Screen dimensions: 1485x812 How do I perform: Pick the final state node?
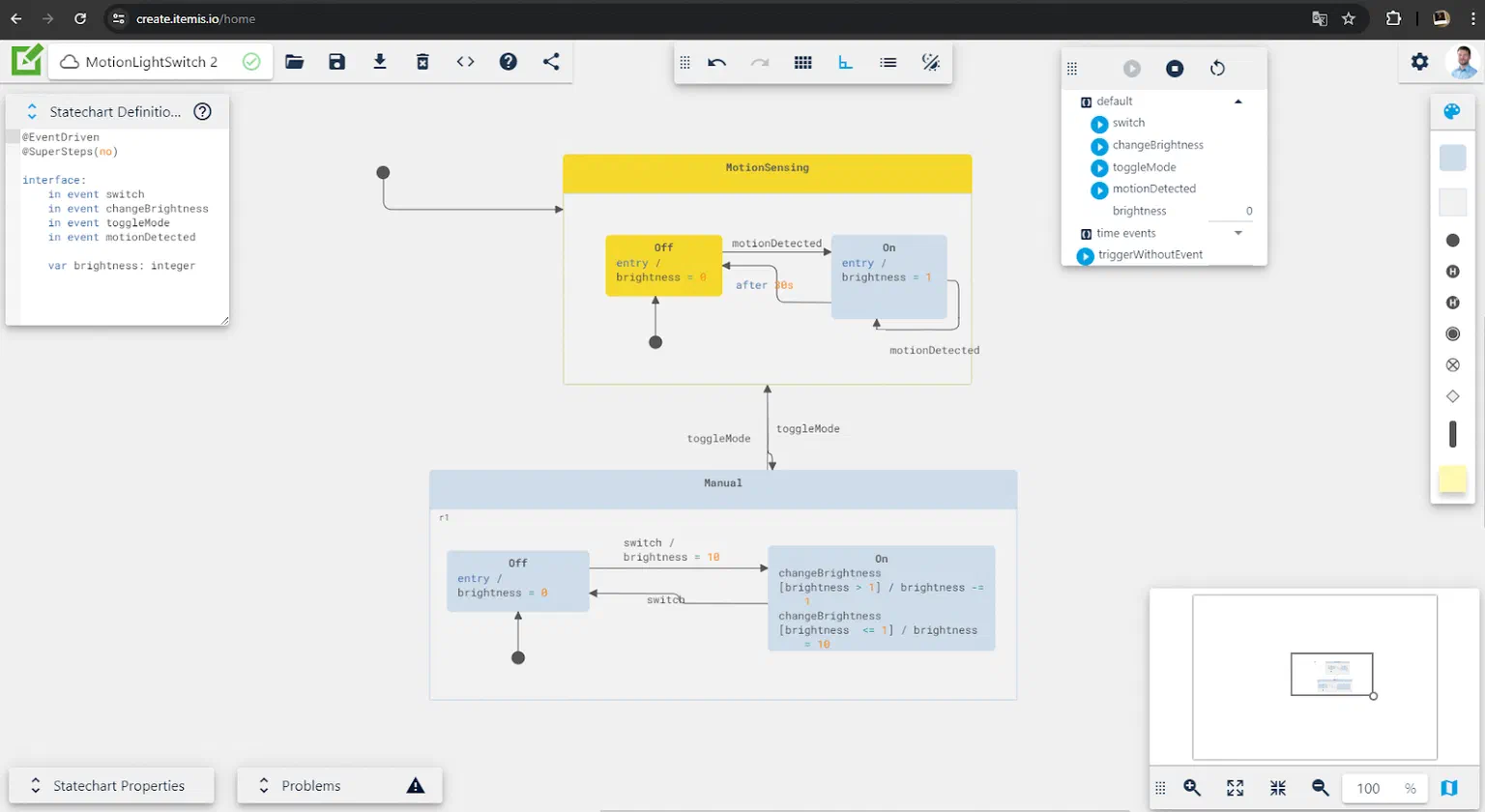pos(1452,333)
